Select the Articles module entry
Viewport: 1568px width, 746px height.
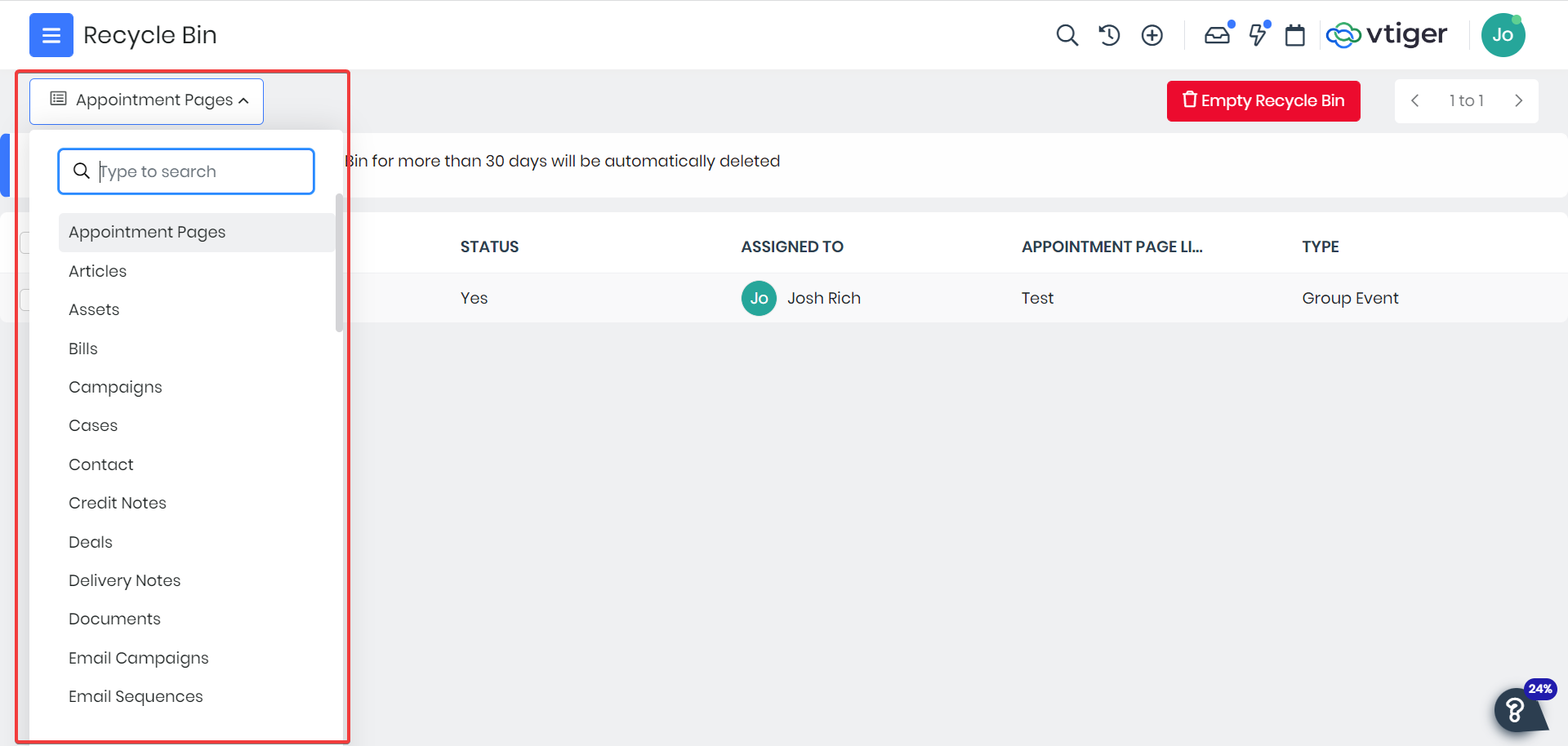coord(97,271)
